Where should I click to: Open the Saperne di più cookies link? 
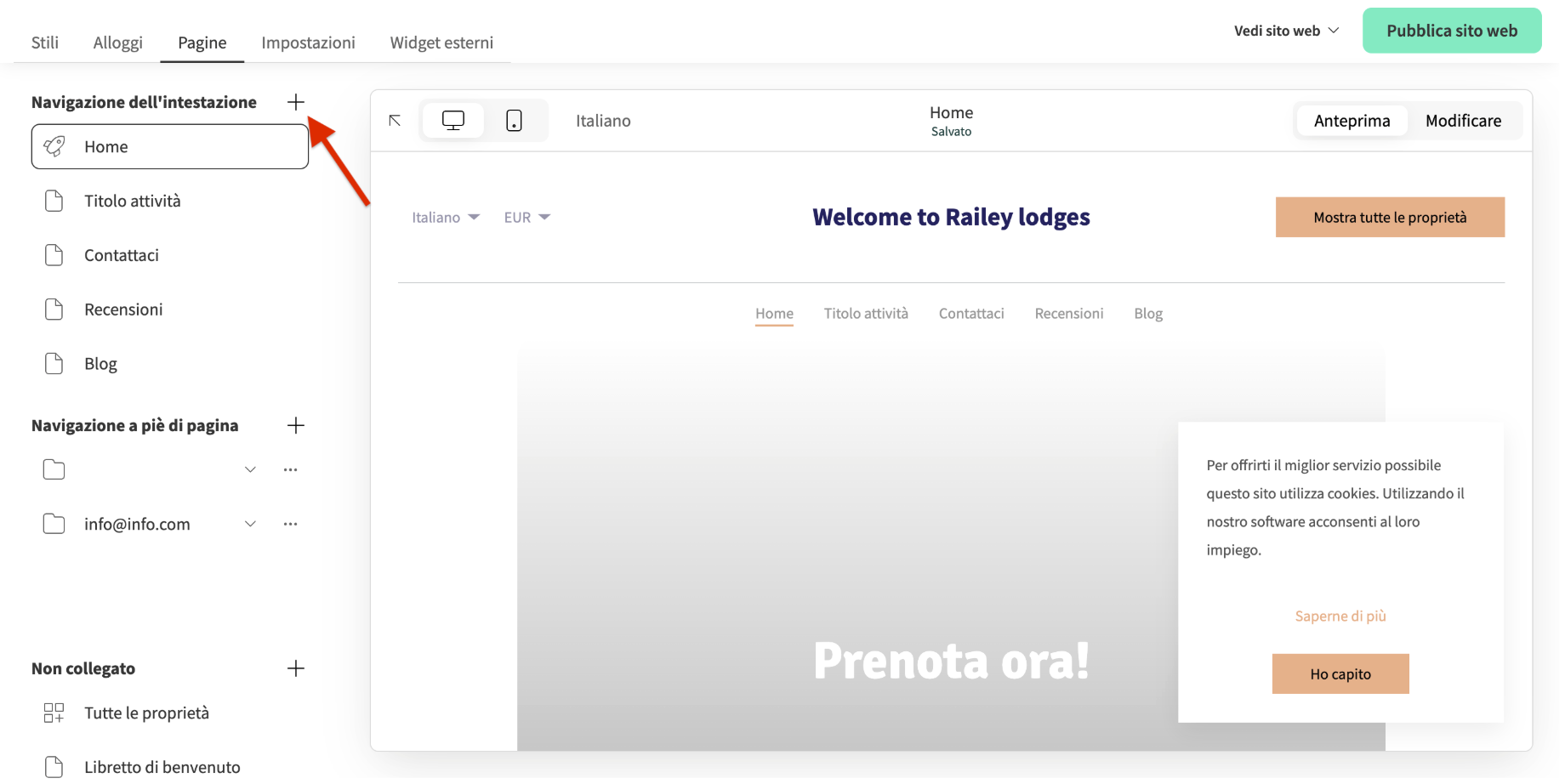pos(1340,616)
